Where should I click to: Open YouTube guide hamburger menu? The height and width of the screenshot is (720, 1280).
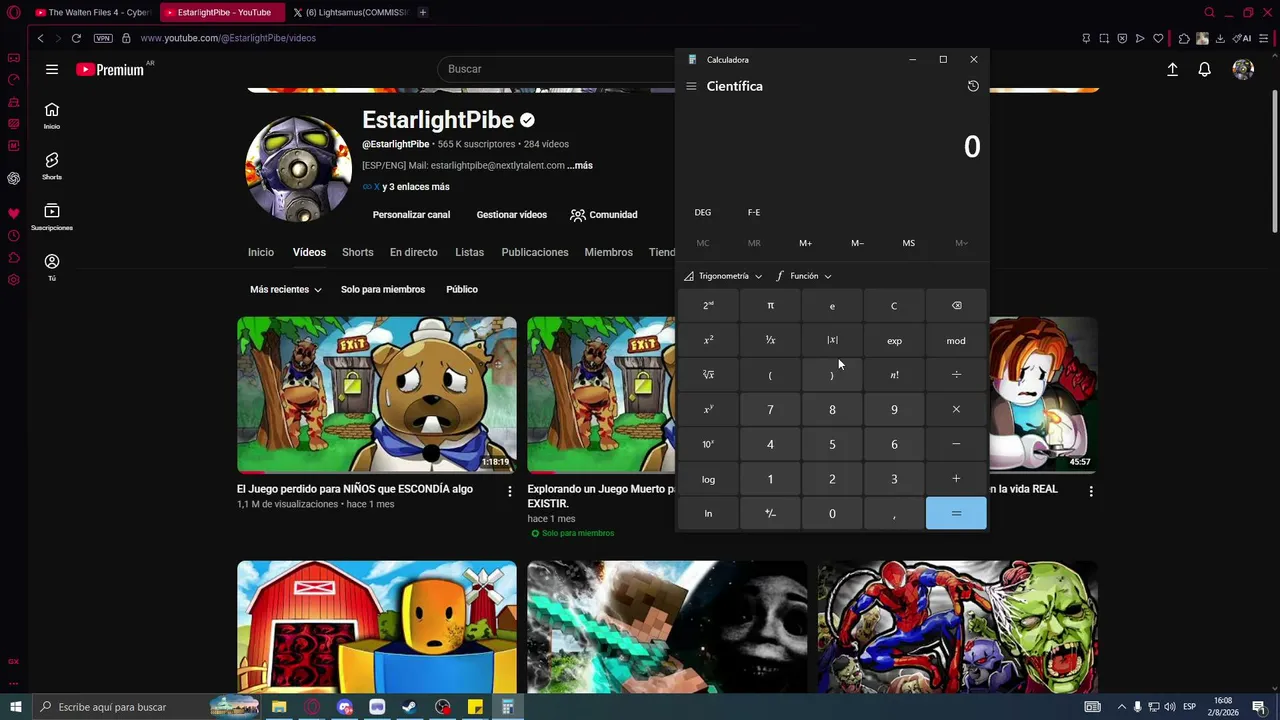[52, 69]
